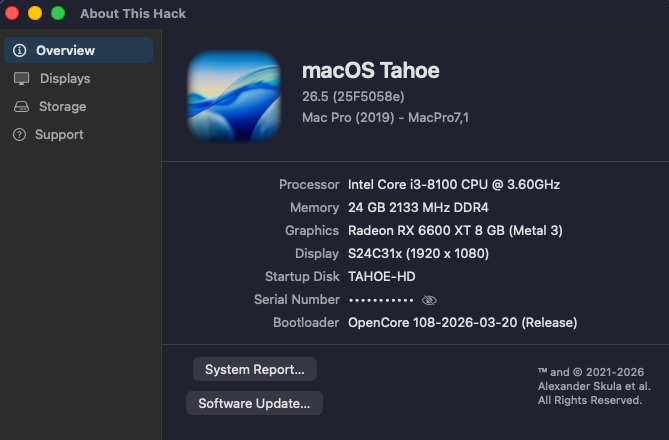
Task: Click the question mark Support icon
Action: pyautogui.click(x=20, y=134)
